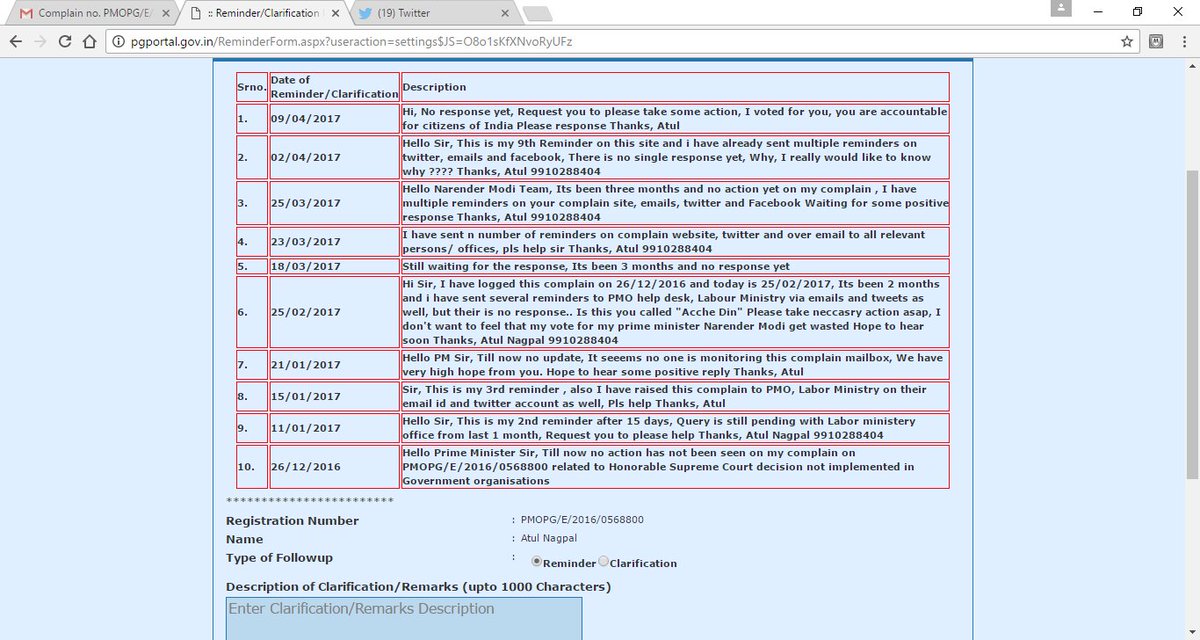Click the Description column header
Screen dimensions: 1200x640
[675, 87]
